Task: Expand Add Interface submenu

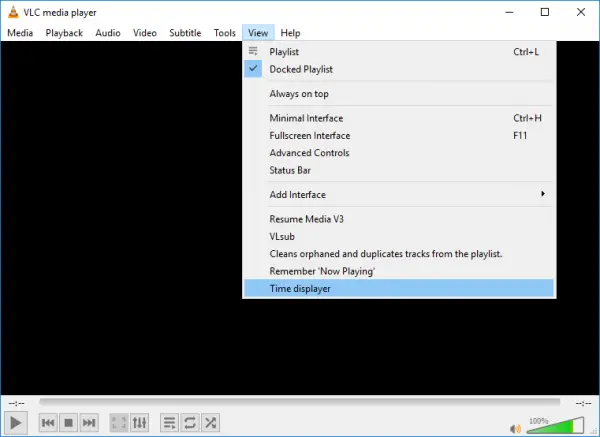Action: [x=399, y=194]
